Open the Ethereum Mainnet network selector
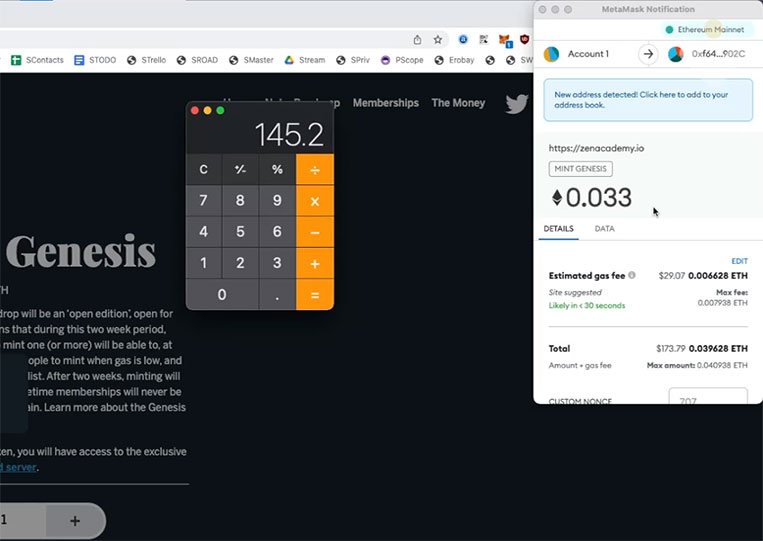 tap(705, 30)
